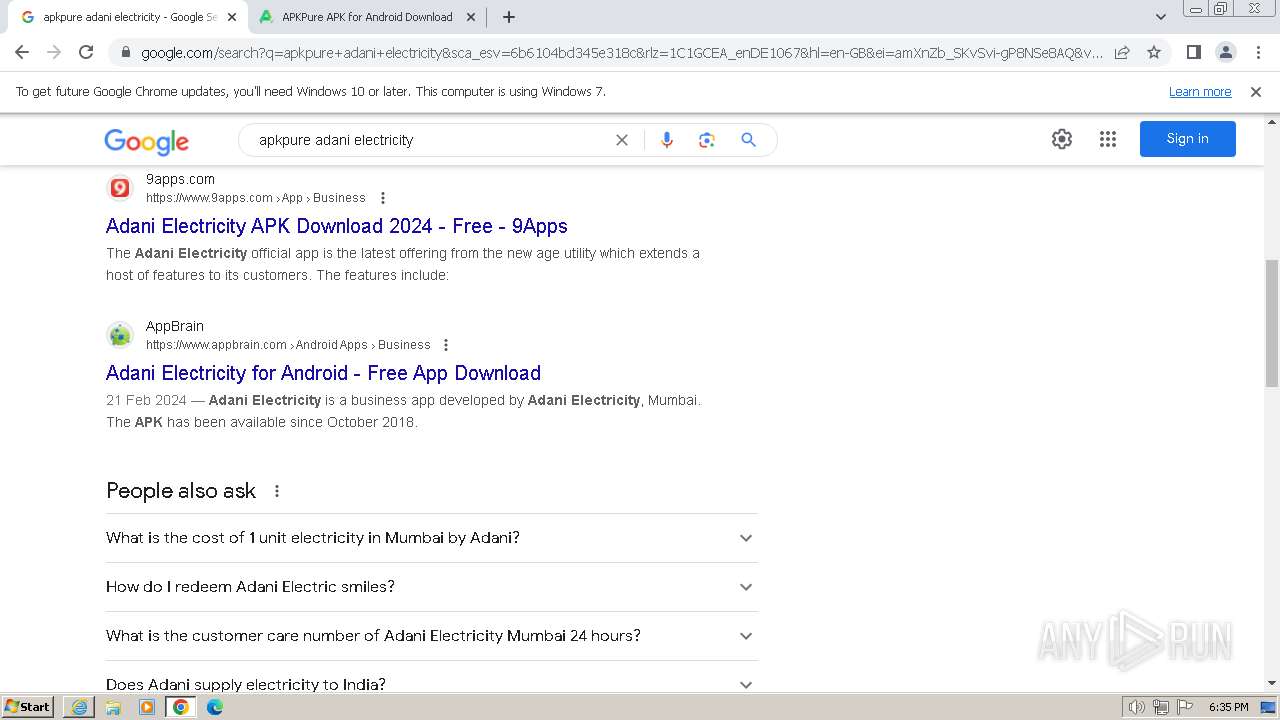Viewport: 1280px width, 720px height.
Task: Select the apkpure adani electricity tab
Action: [x=128, y=17]
